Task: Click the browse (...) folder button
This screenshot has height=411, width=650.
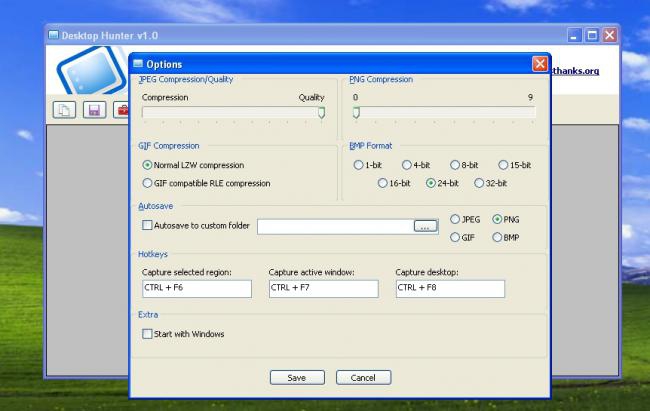Action: click(425, 226)
